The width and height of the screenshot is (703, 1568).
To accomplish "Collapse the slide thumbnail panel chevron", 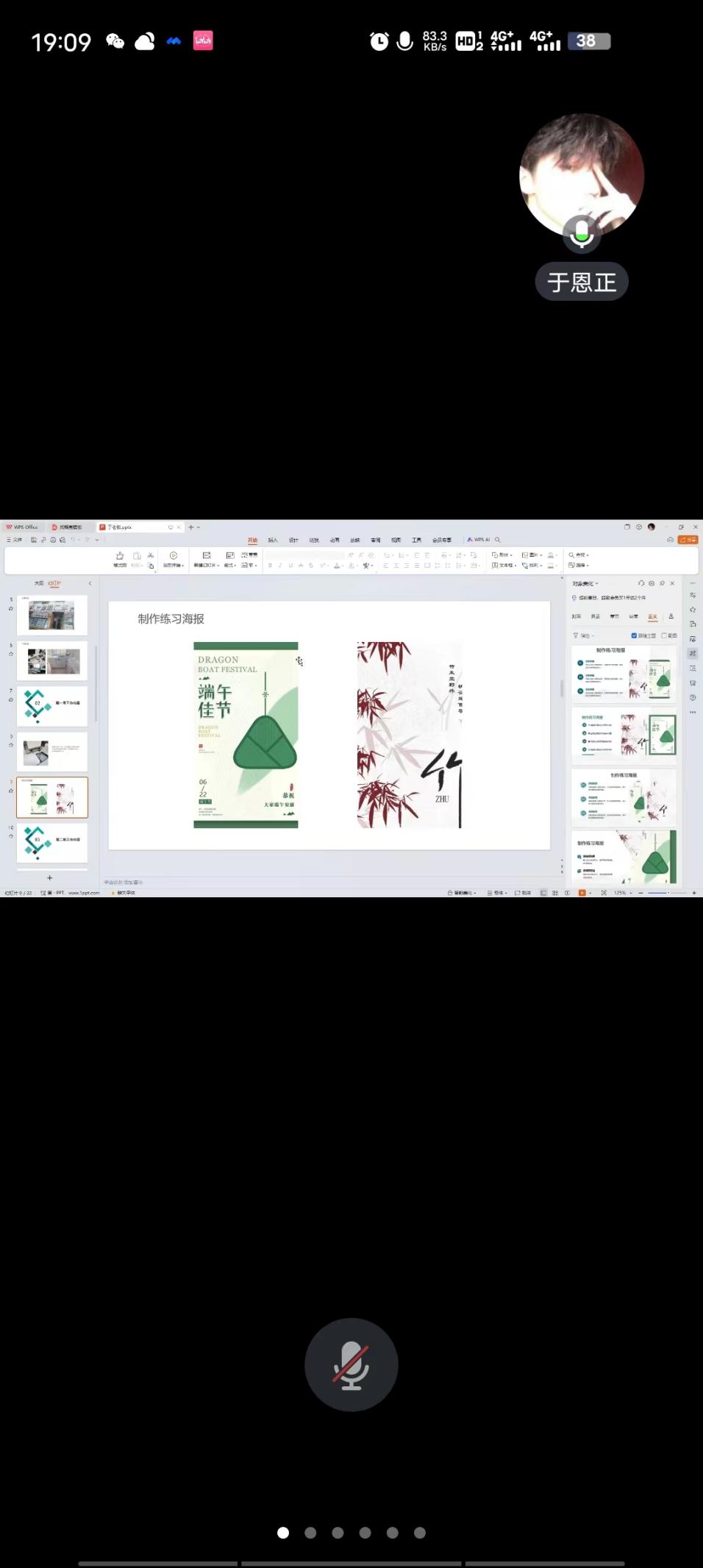I will point(90,583).
